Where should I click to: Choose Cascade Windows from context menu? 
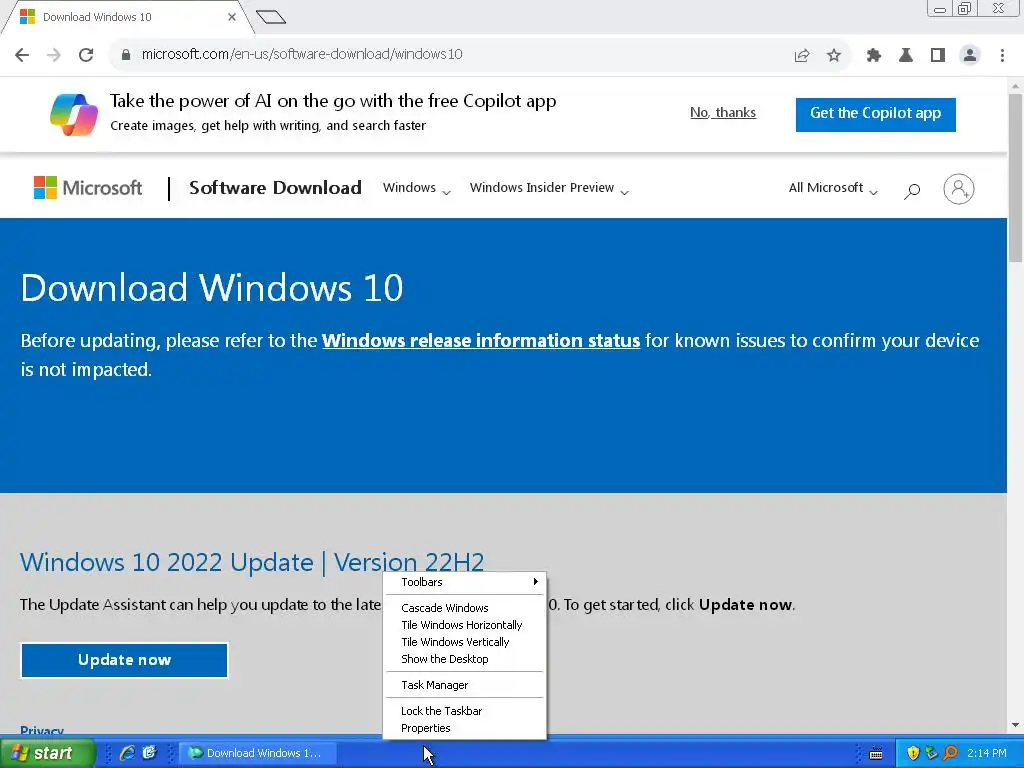pos(464,608)
